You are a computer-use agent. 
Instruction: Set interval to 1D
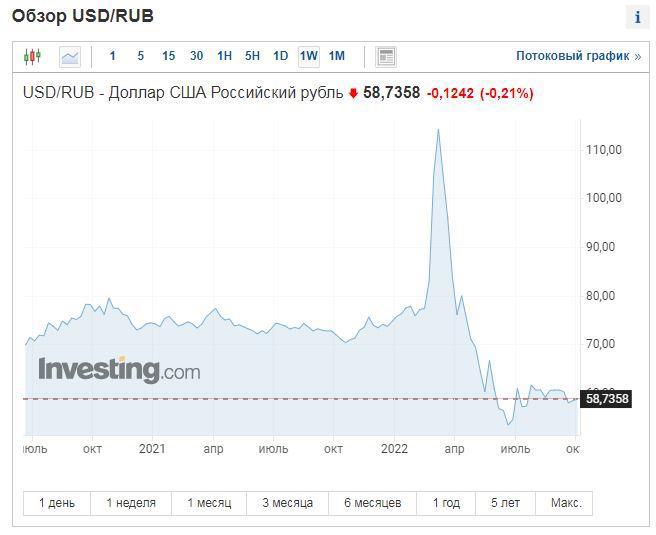[280, 56]
